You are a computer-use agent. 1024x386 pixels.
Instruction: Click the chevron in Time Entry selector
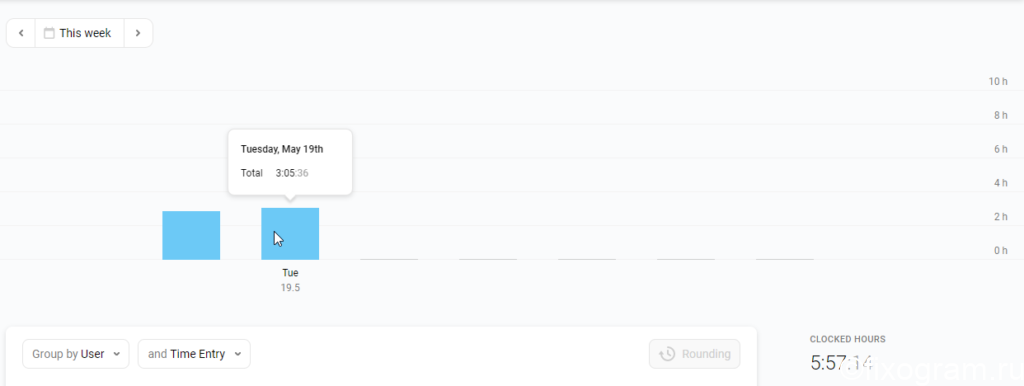pos(238,354)
